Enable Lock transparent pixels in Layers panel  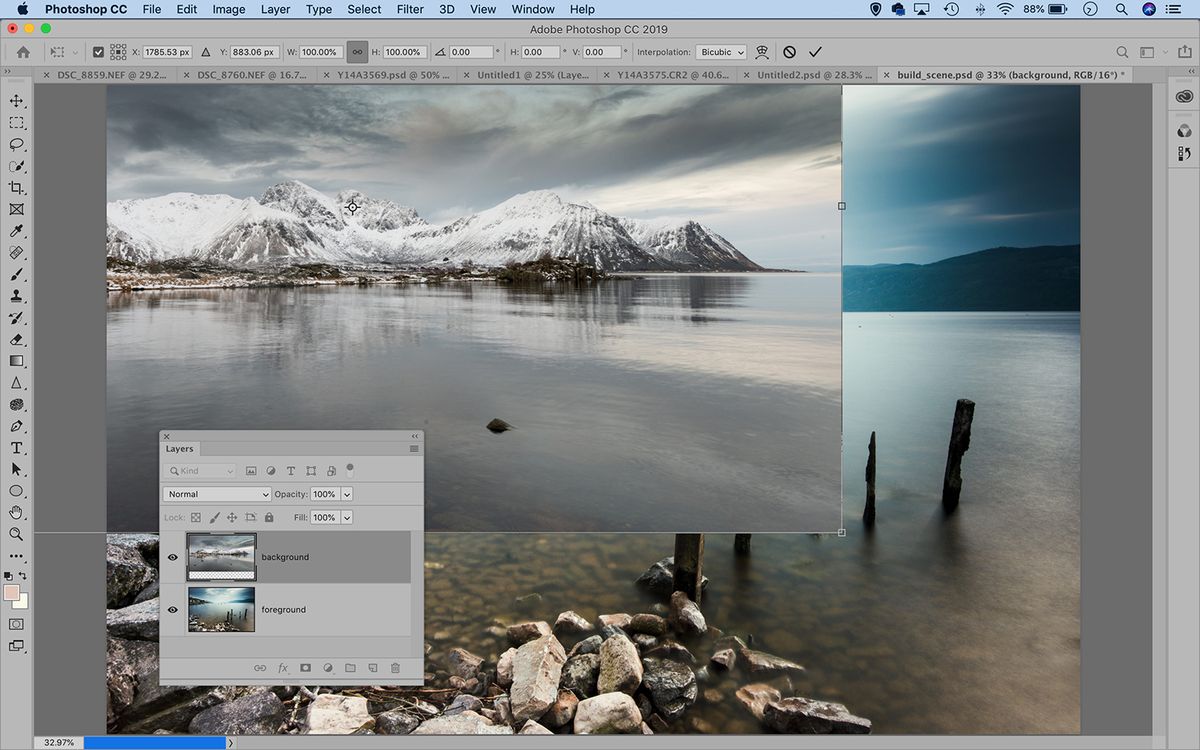coord(195,517)
